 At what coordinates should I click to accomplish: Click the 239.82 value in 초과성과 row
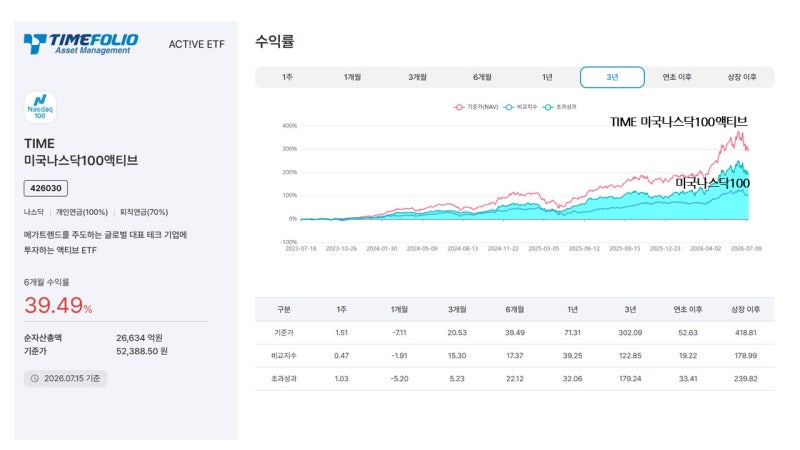[x=745, y=379]
